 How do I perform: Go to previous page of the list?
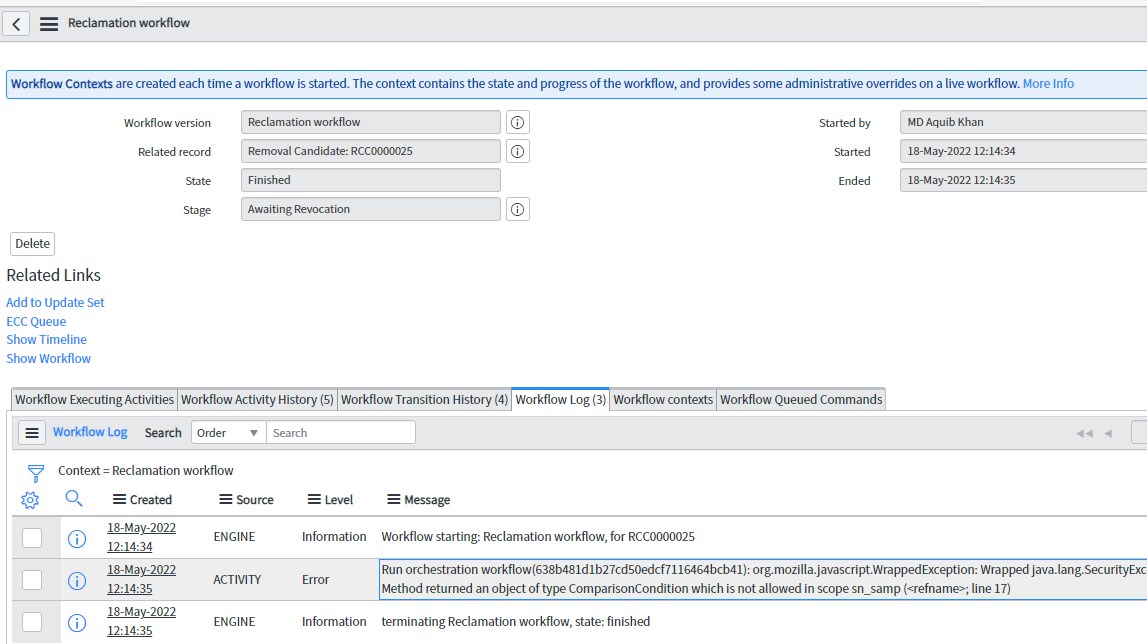click(x=1108, y=433)
